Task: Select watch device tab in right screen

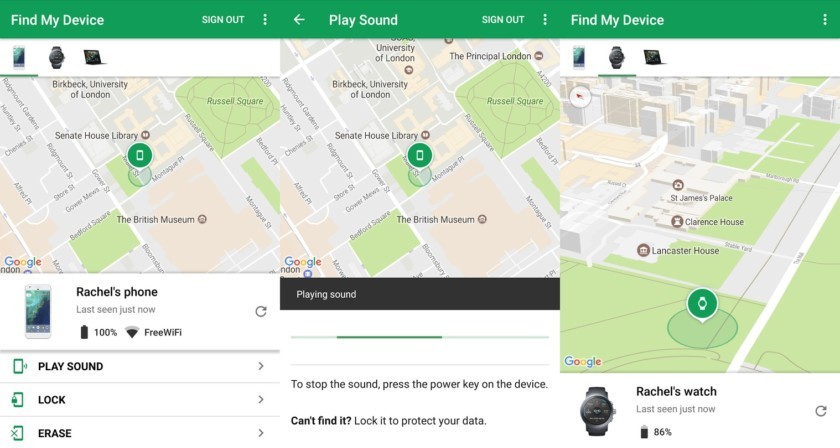Action: pos(617,57)
